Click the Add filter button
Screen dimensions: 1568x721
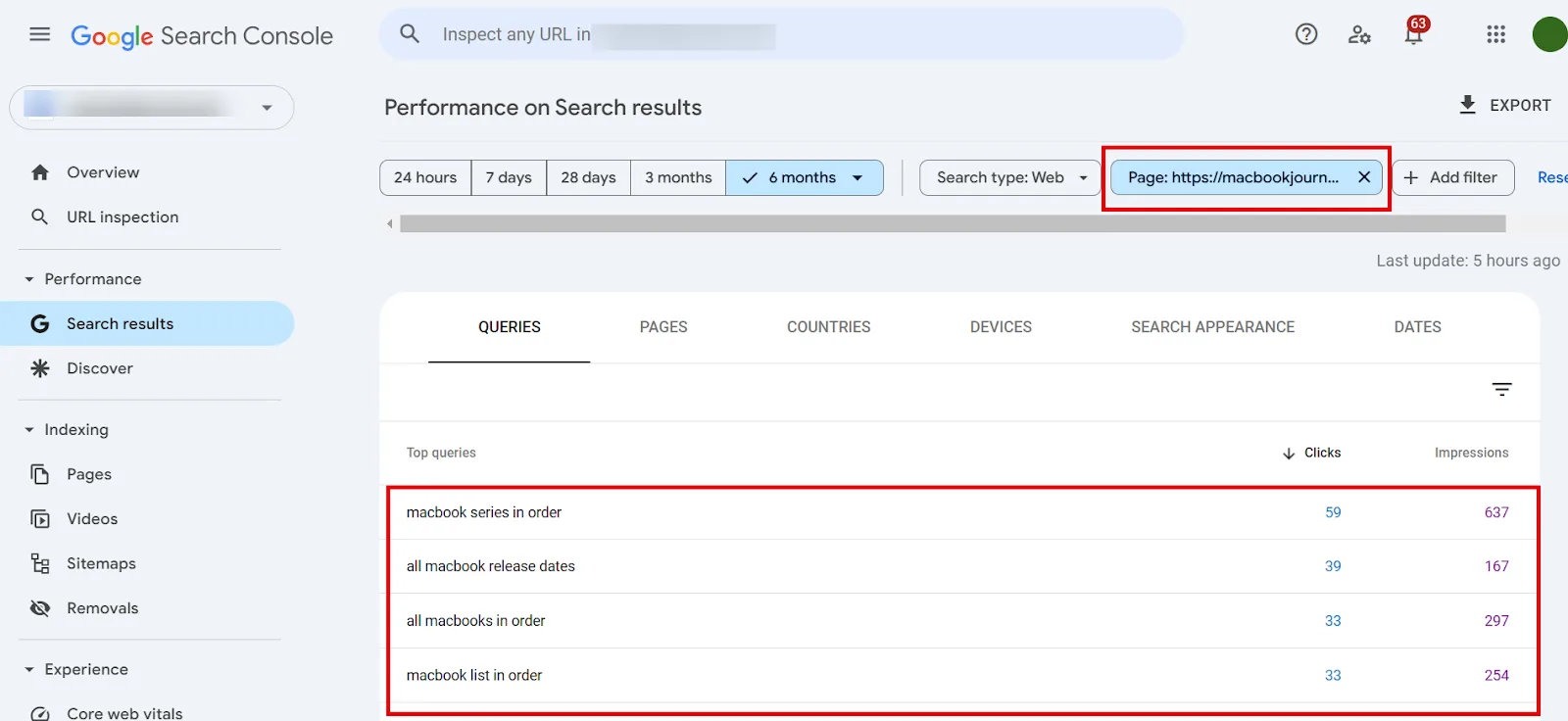click(x=1453, y=177)
